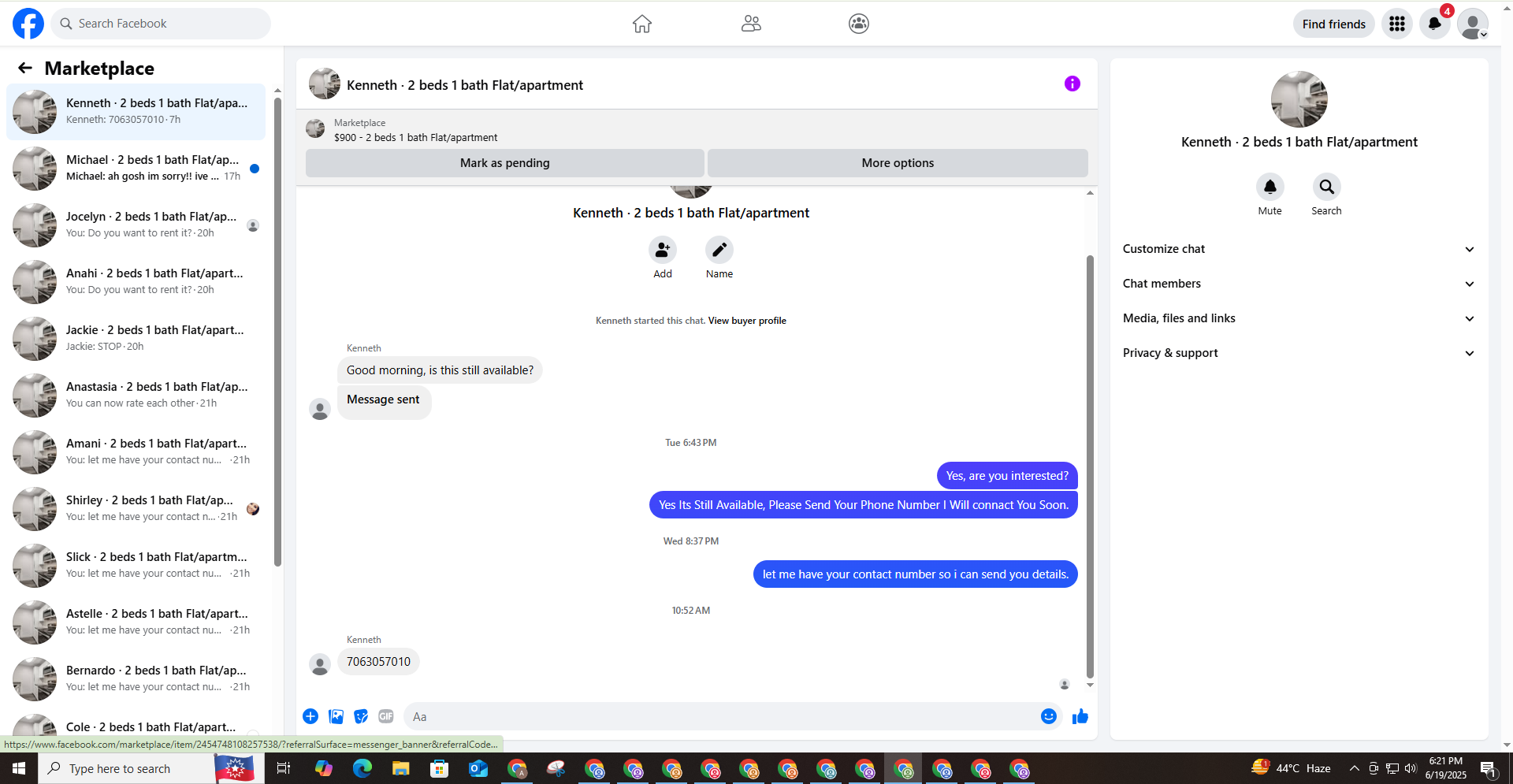
Task: Click the Add people icon
Action: 663,250
